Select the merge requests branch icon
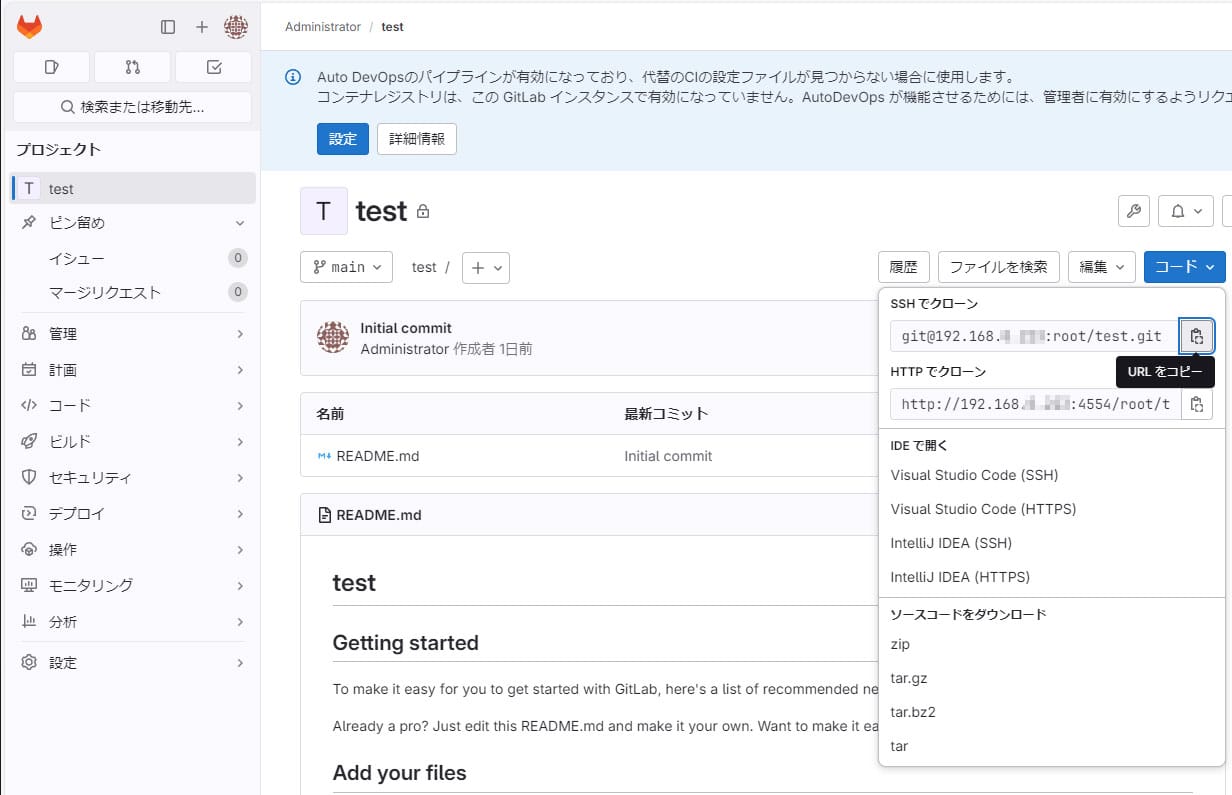1232x795 pixels. click(131, 66)
